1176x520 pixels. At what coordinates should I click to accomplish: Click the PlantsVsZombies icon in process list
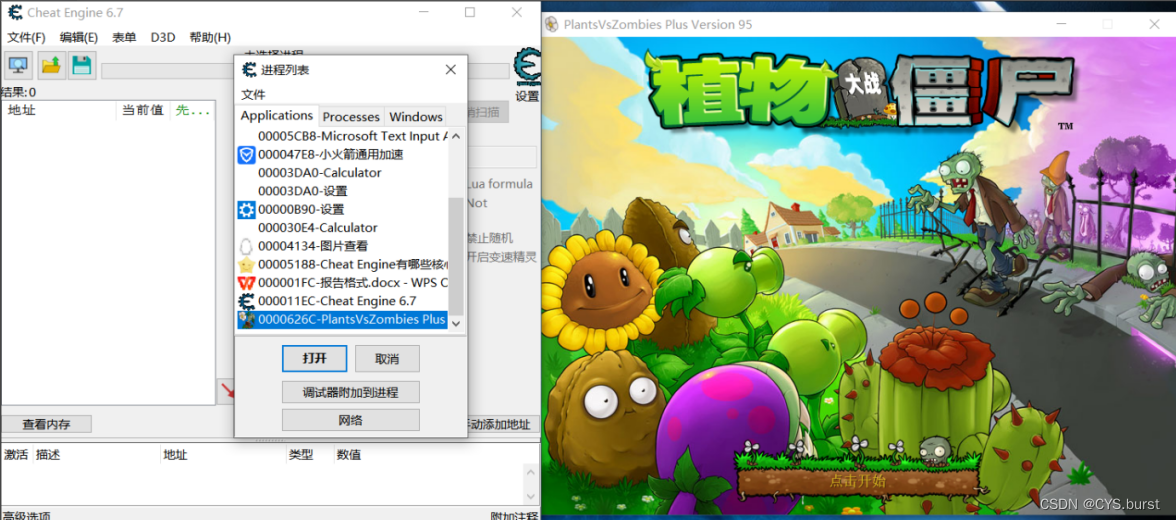click(x=247, y=320)
